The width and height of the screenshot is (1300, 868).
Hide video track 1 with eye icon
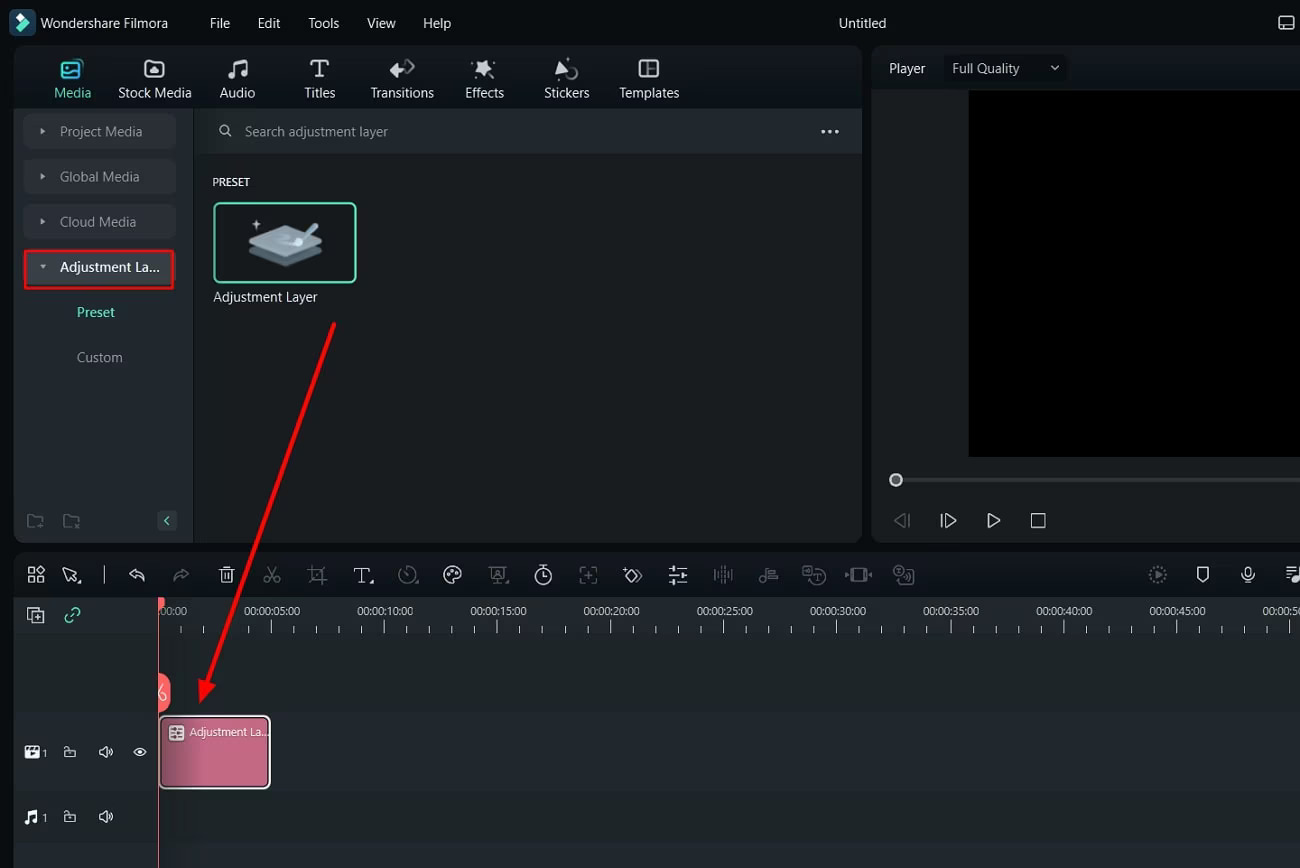[x=140, y=752]
